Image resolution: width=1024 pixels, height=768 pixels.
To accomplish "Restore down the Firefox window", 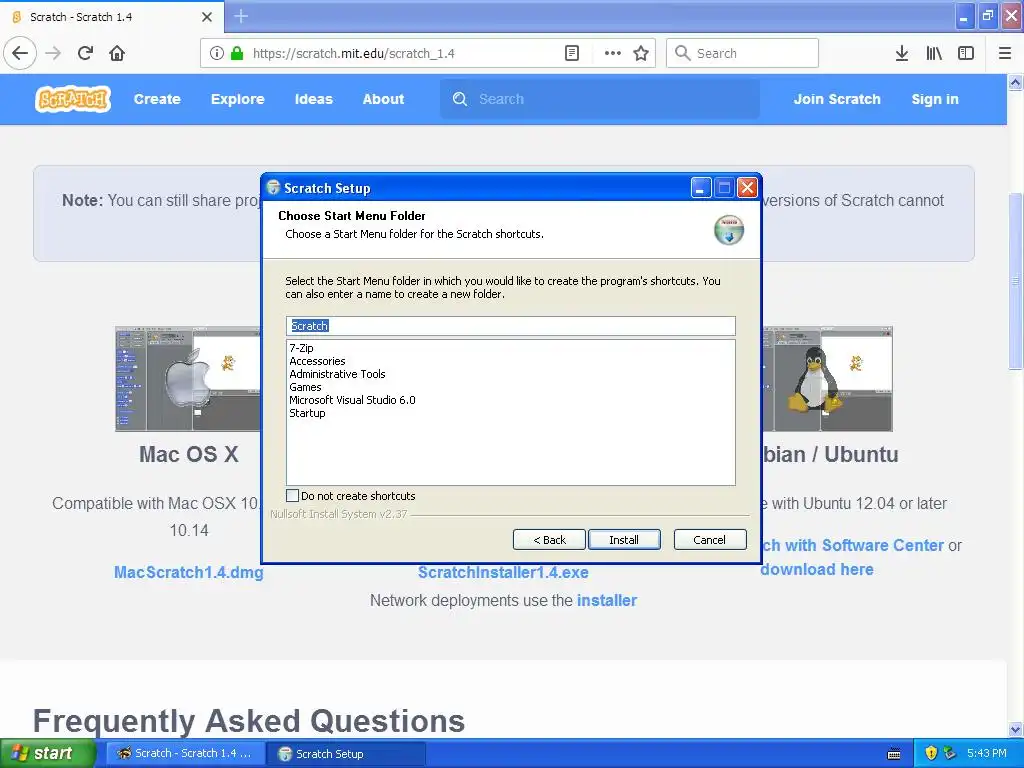I will point(987,16).
